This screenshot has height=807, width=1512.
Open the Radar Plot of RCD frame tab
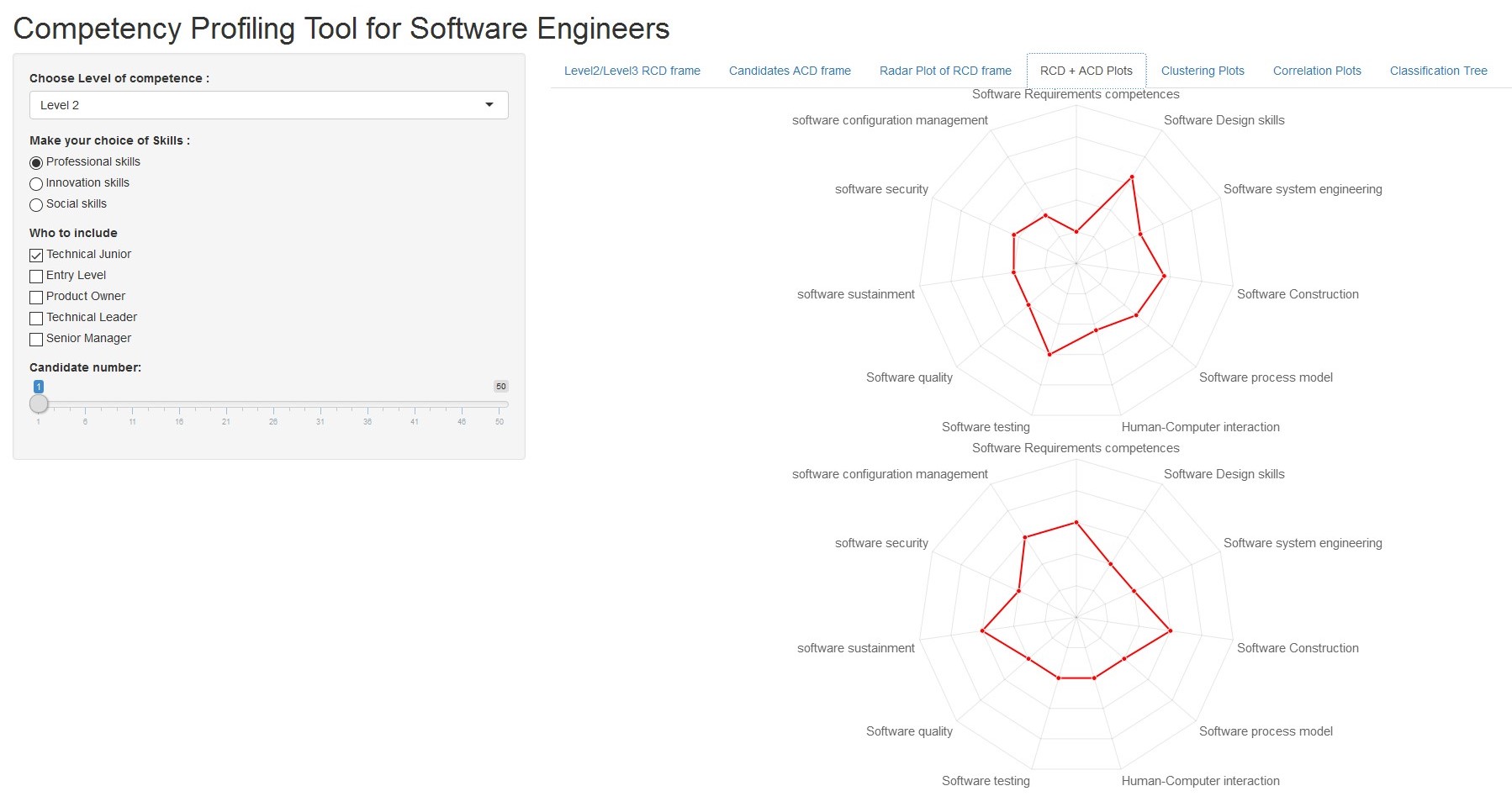tap(945, 71)
